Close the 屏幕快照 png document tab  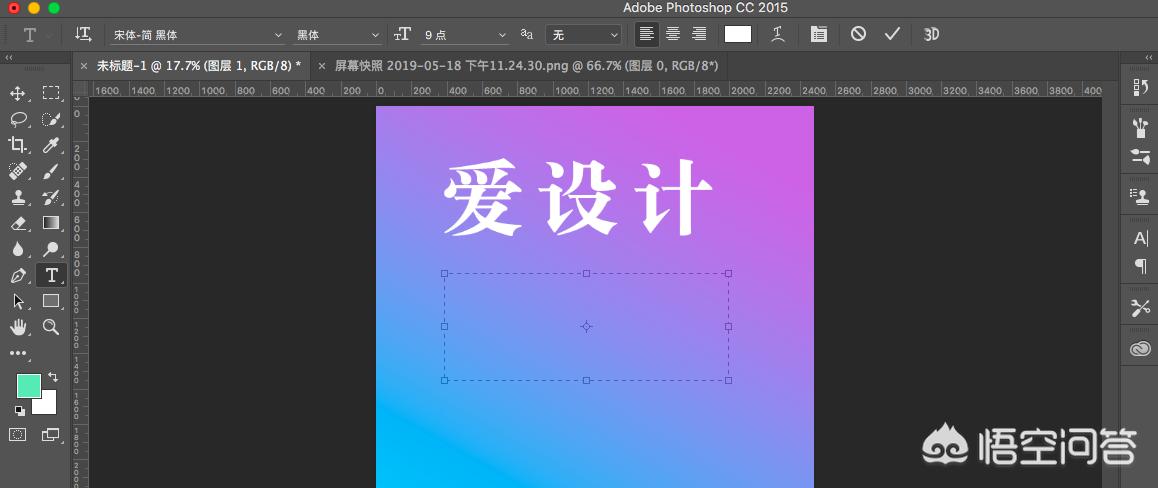321,66
